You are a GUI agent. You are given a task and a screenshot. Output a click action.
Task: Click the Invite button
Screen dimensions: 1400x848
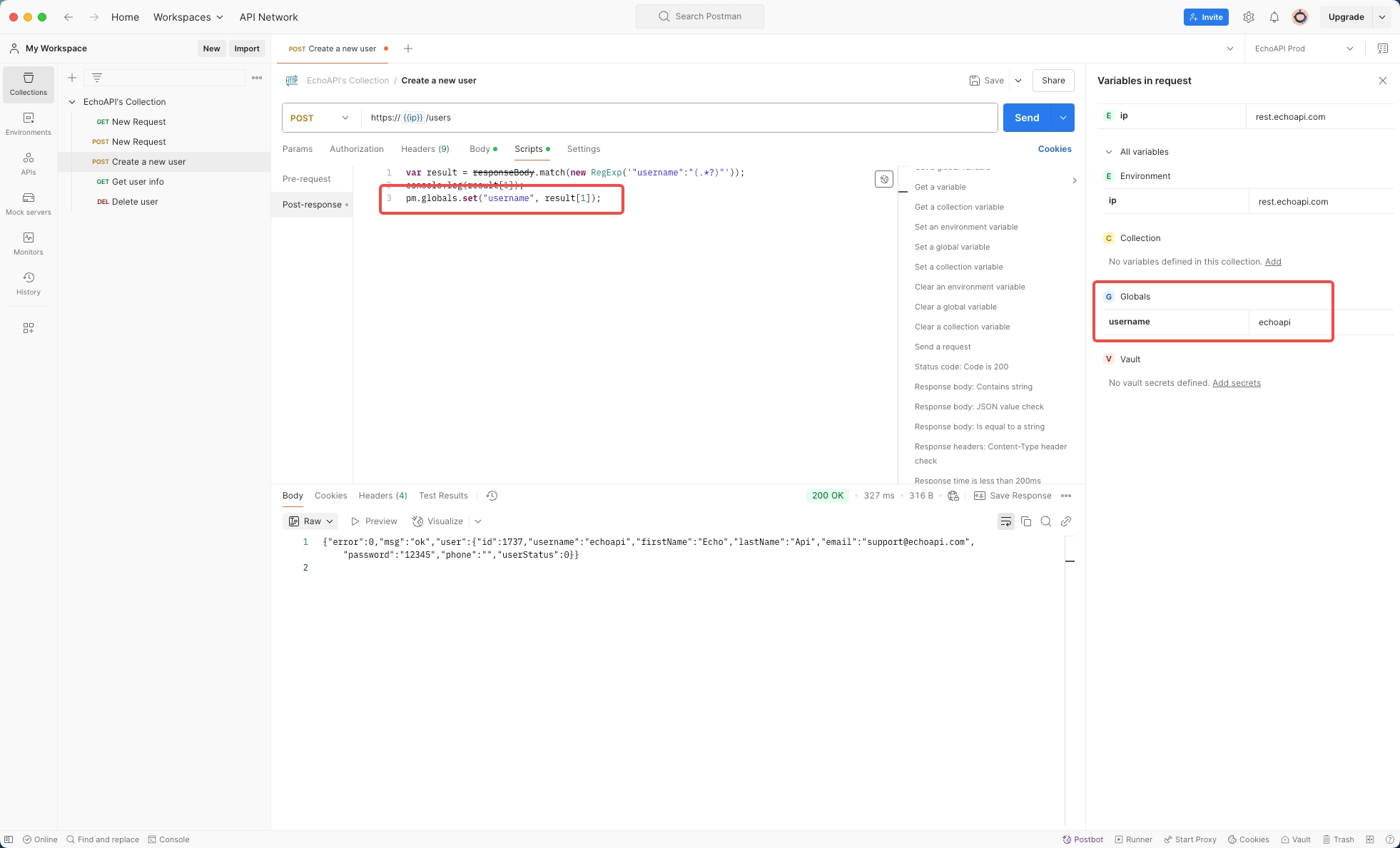click(x=1206, y=17)
